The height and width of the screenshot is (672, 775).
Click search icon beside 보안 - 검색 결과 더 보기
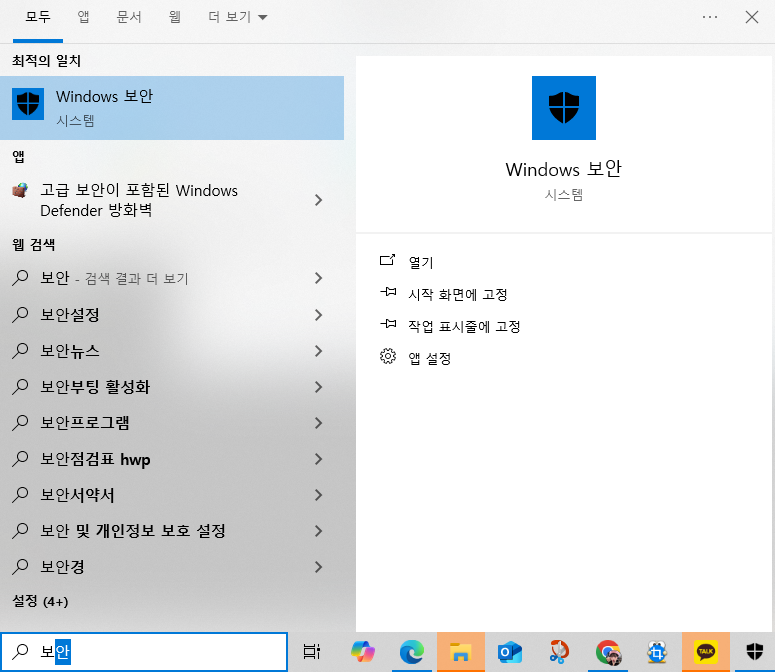pyautogui.click(x=20, y=278)
